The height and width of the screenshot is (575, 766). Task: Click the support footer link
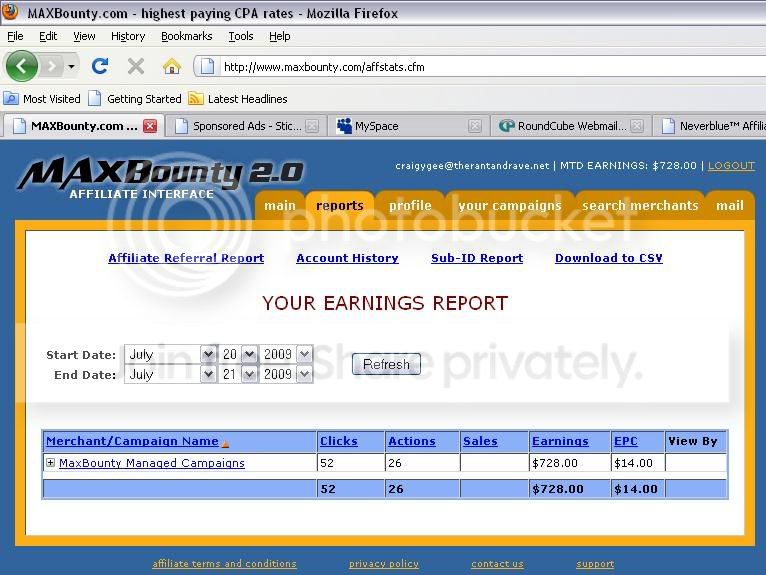(595, 564)
